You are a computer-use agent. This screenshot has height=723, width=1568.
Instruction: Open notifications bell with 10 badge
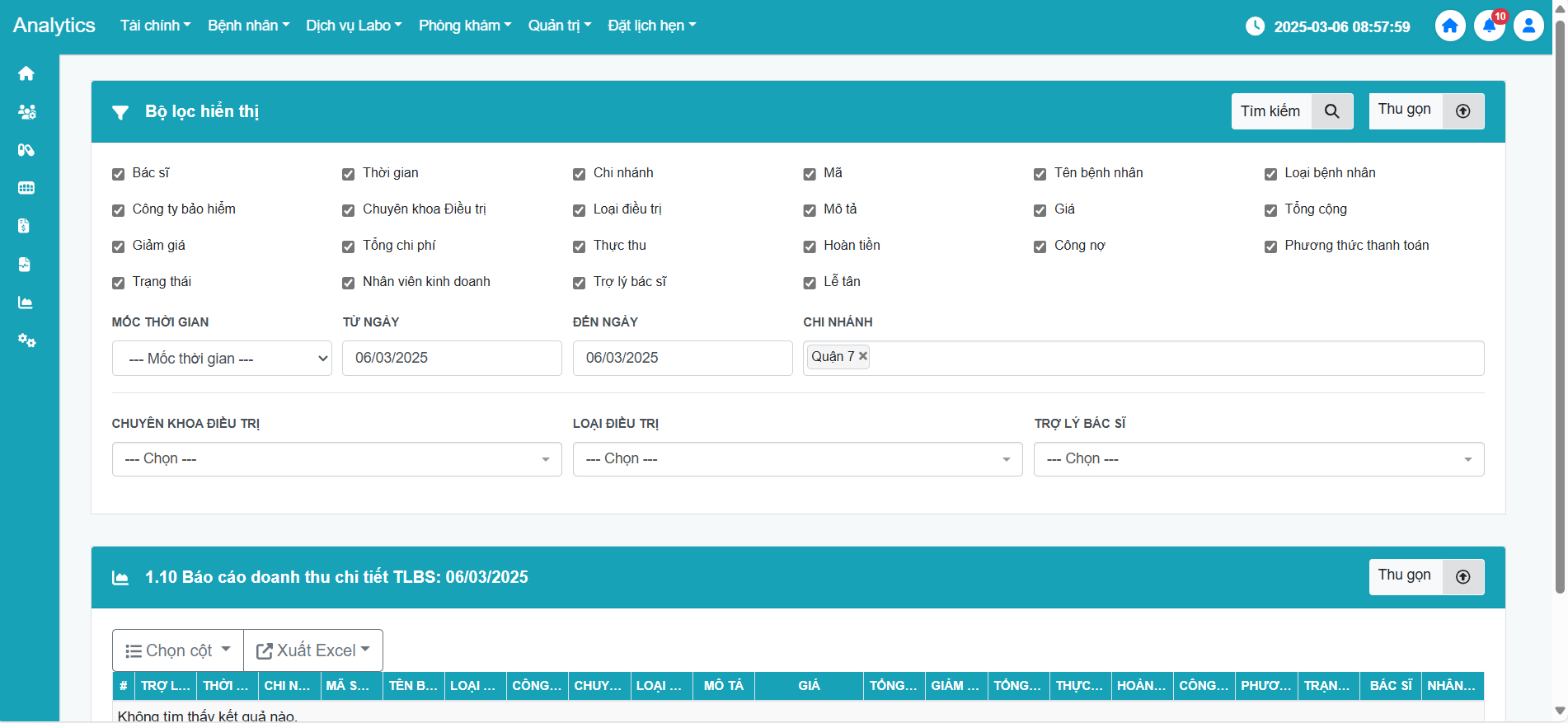coord(1489,26)
